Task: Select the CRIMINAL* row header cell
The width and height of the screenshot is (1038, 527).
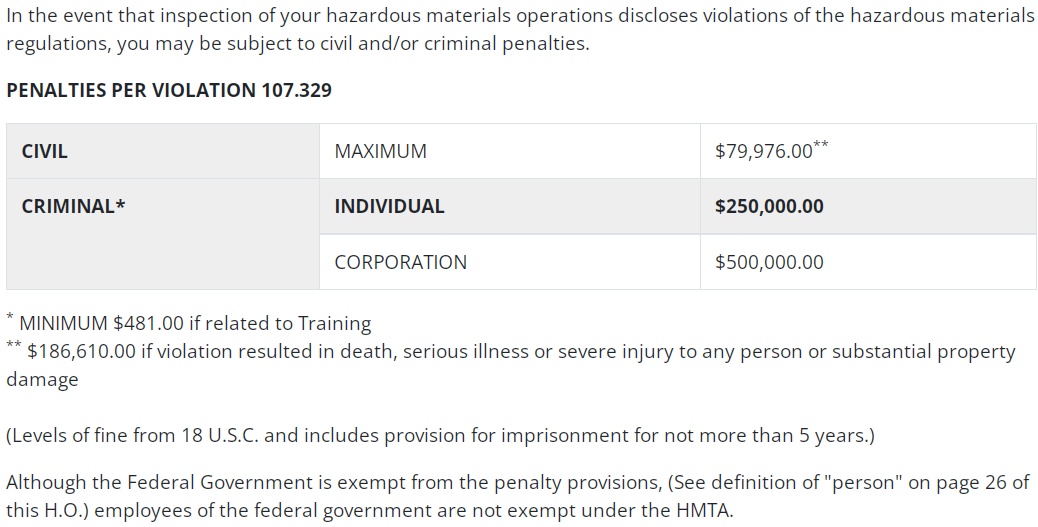Action: coord(163,234)
